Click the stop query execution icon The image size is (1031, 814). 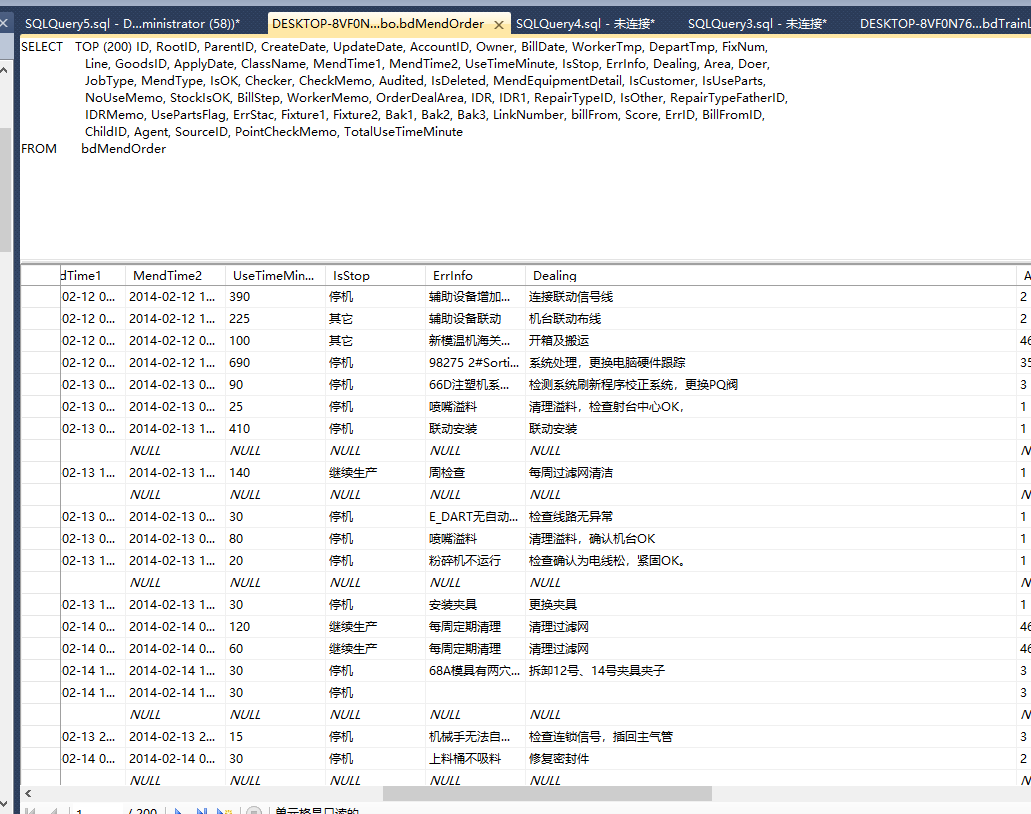tap(254, 811)
